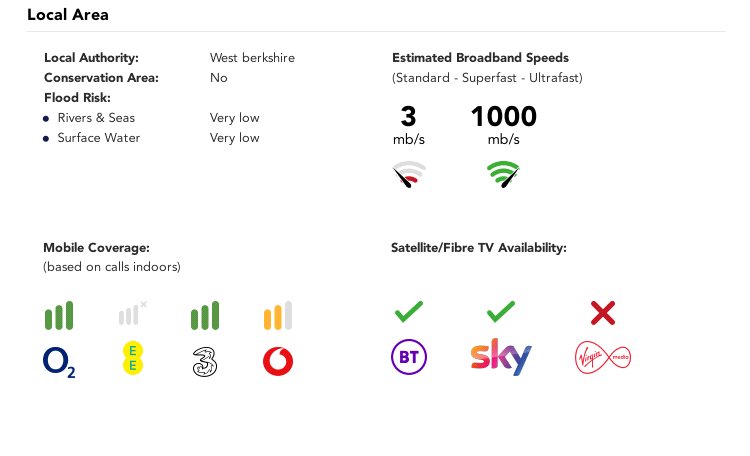This screenshot has height=456, width=750.
Task: Click the West berkshire authority text
Action: [252, 58]
